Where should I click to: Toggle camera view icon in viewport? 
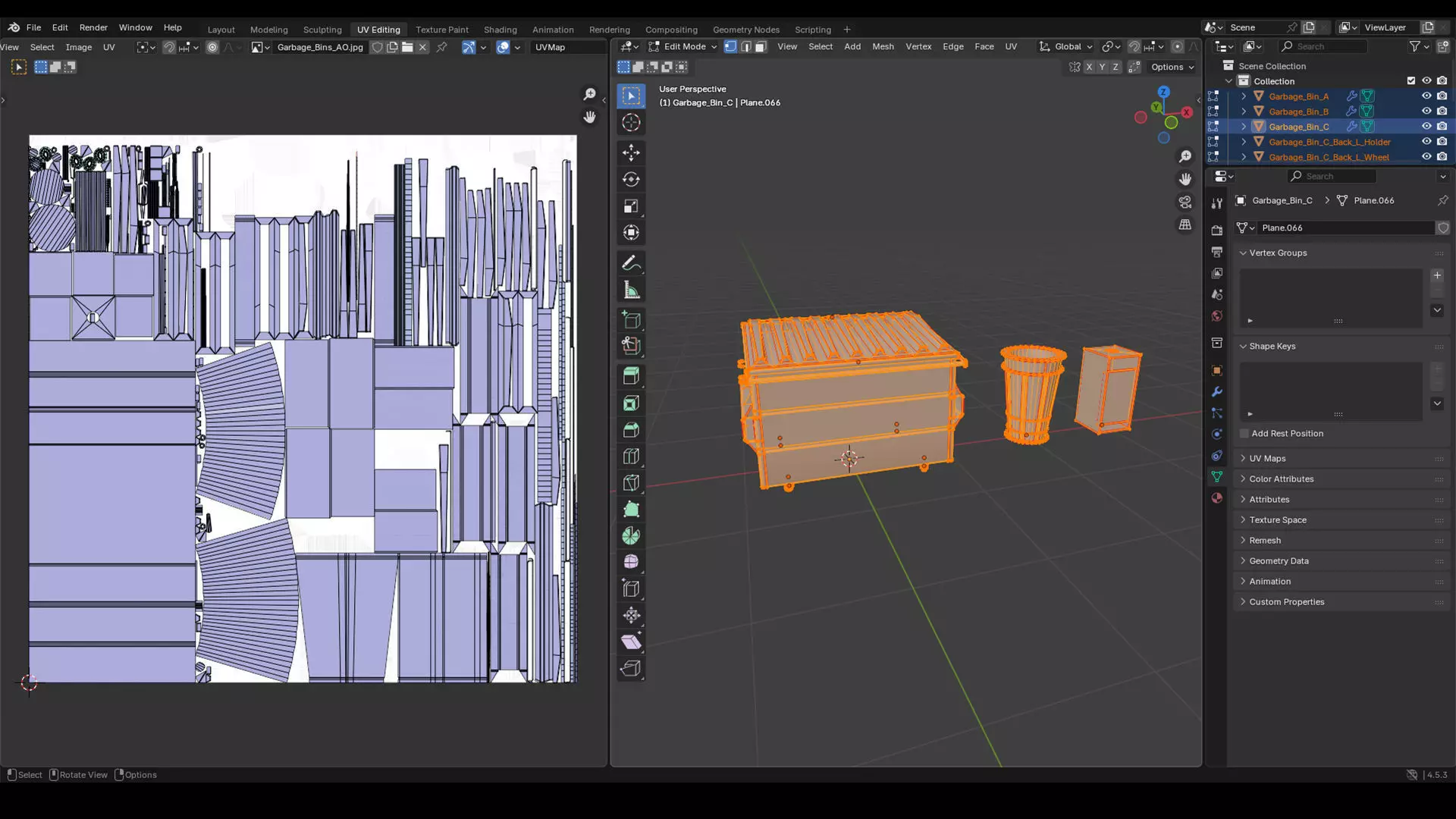[x=1185, y=202]
